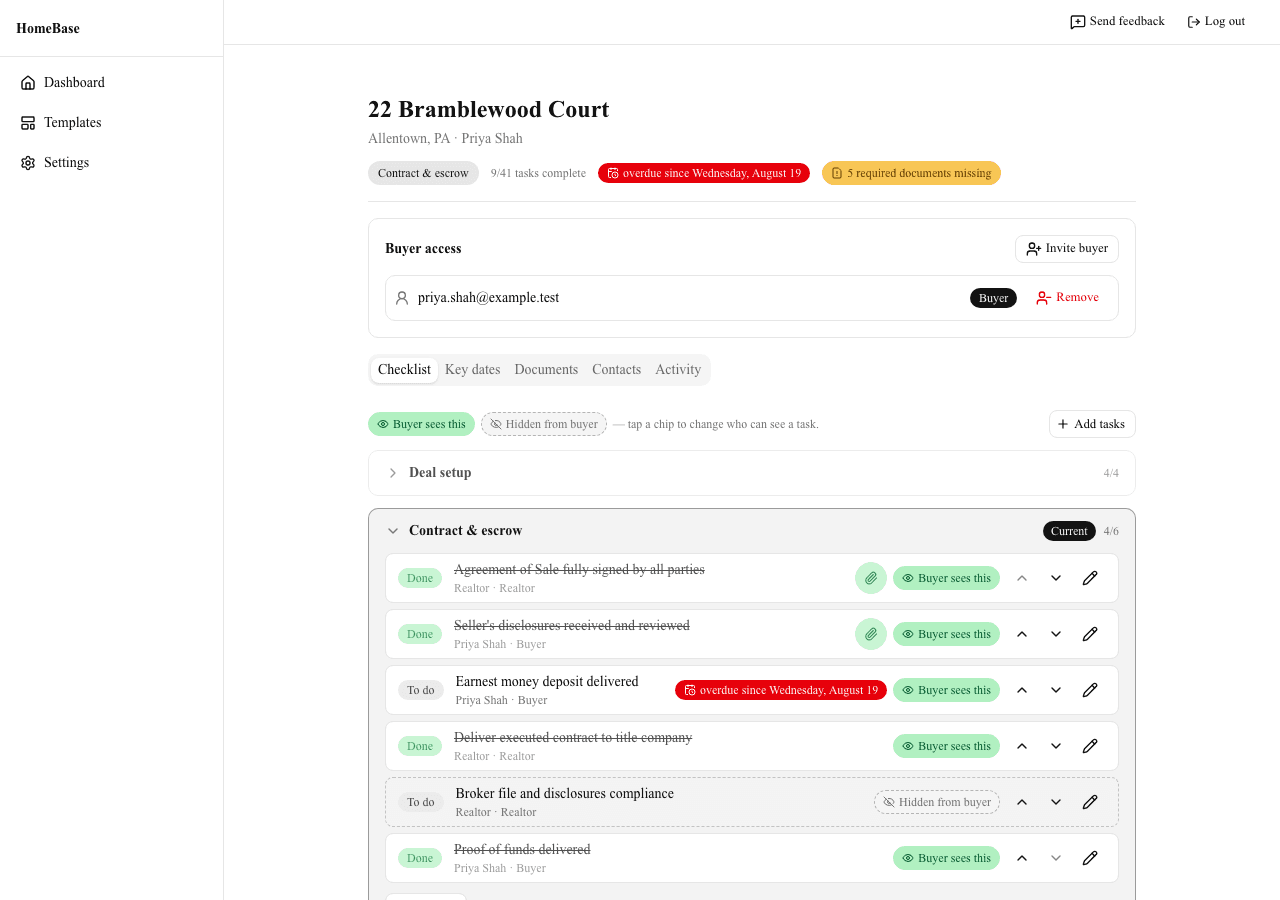1280x900 pixels.
Task: Toggle buyer visibility for Proof of funds task
Action: 946,858
